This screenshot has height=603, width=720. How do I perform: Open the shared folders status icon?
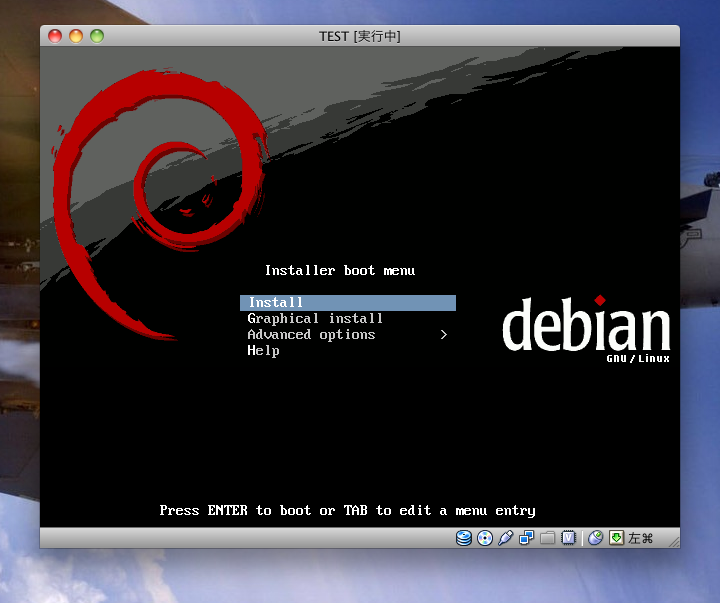coord(547,538)
